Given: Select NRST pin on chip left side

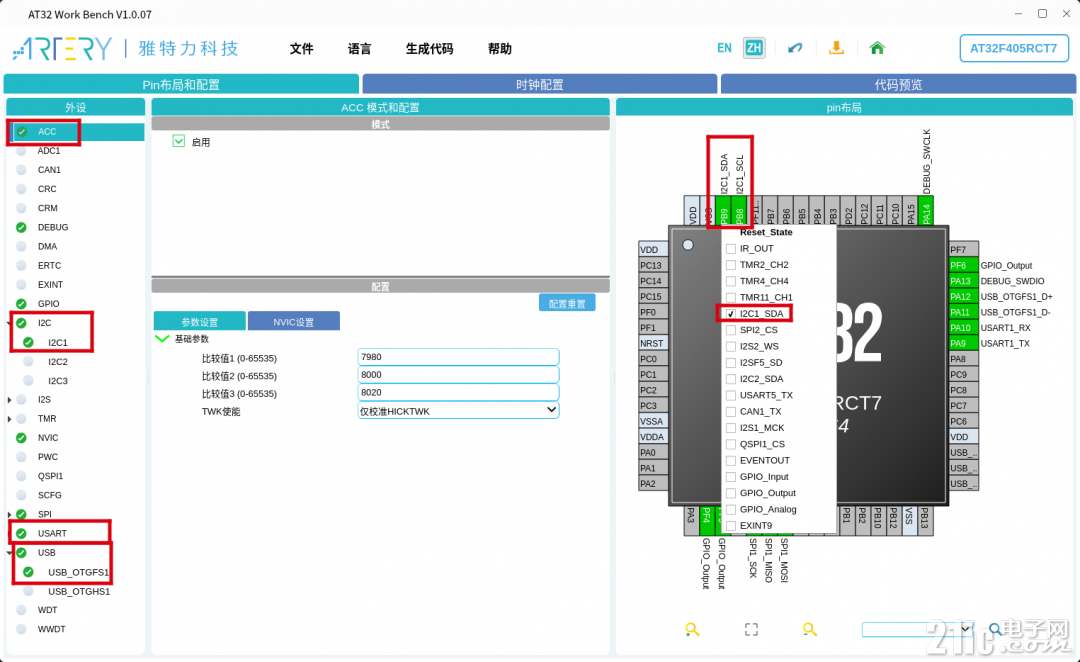Looking at the screenshot, I should click(x=653, y=344).
